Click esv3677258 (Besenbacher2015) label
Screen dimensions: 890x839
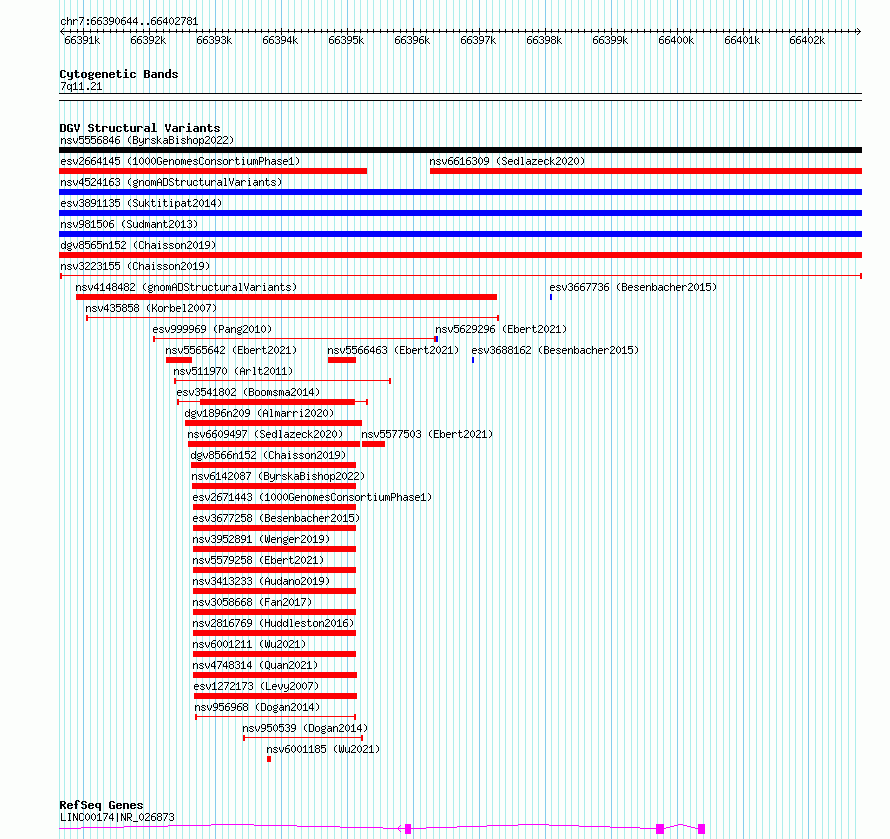pyautogui.click(x=276, y=518)
